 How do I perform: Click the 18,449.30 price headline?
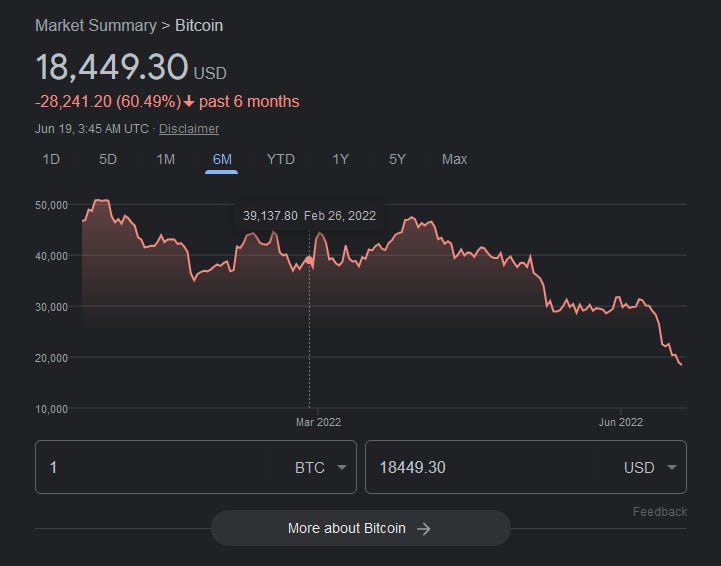click(x=112, y=67)
